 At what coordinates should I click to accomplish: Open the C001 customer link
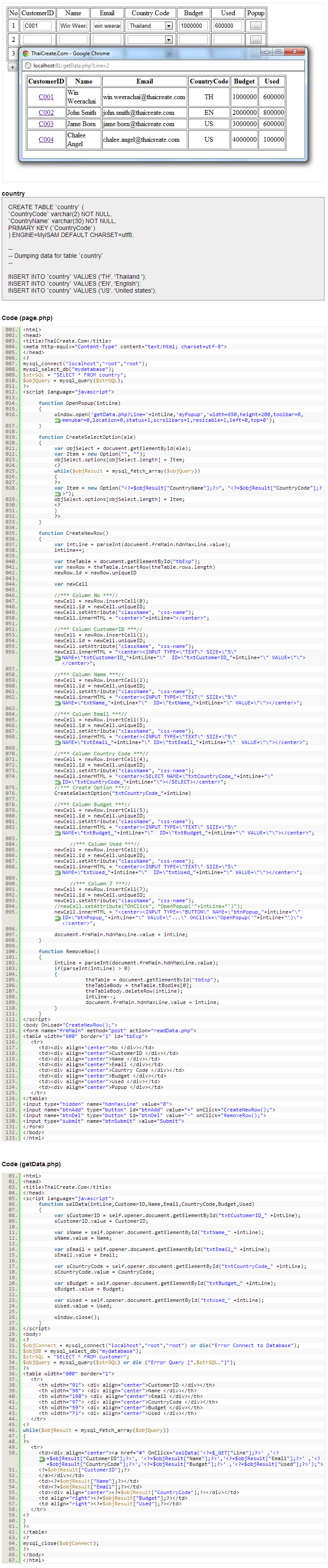(x=46, y=97)
